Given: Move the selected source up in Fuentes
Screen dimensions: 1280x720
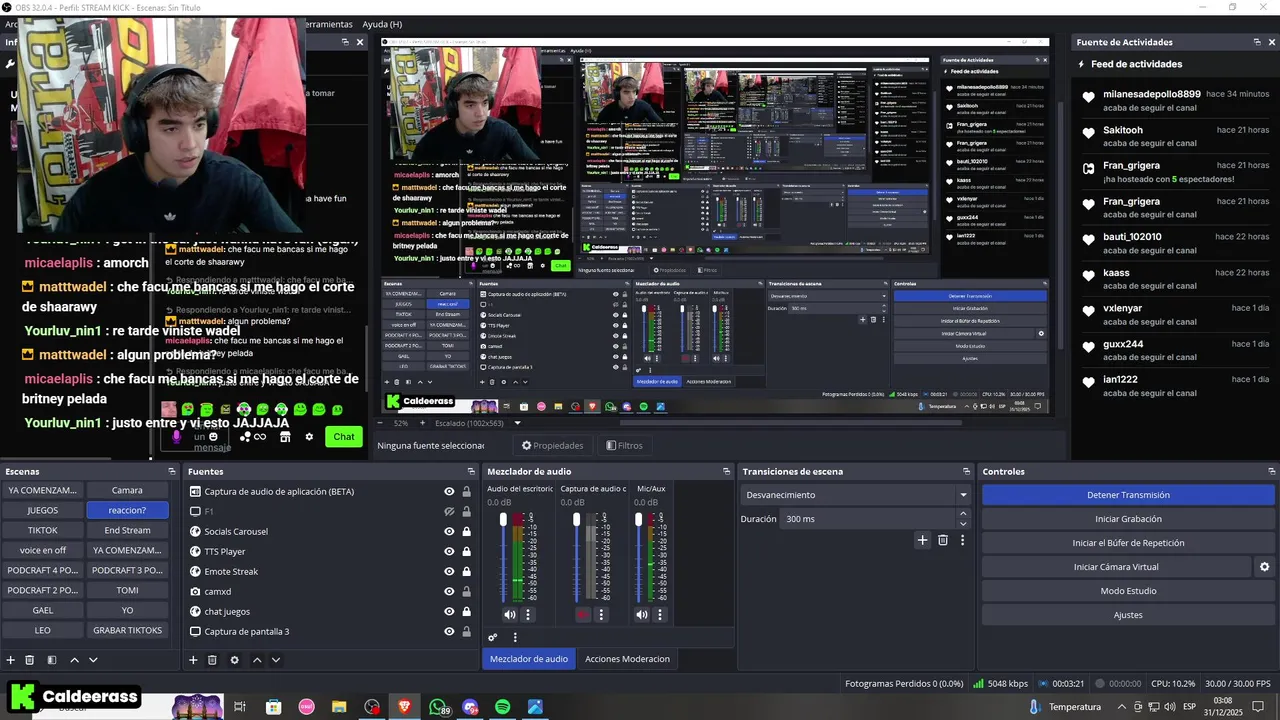Looking at the screenshot, I should tap(257, 660).
